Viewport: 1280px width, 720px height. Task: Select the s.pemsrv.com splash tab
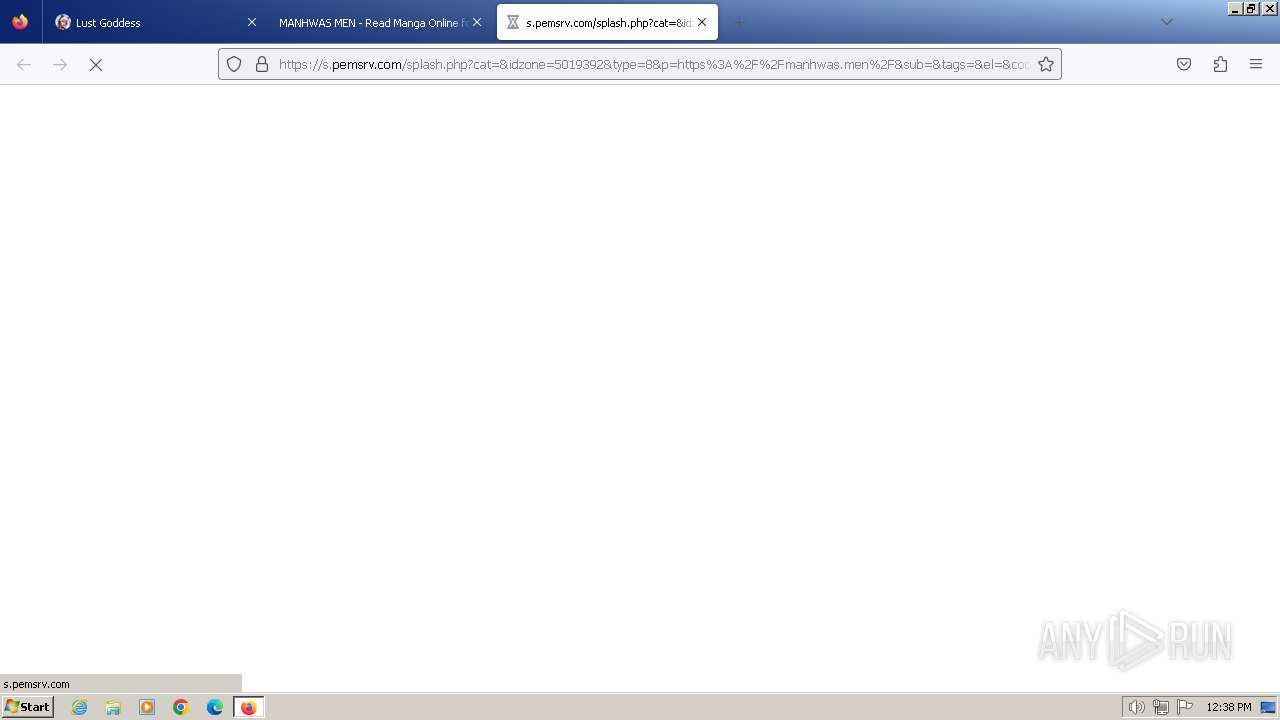pos(607,22)
